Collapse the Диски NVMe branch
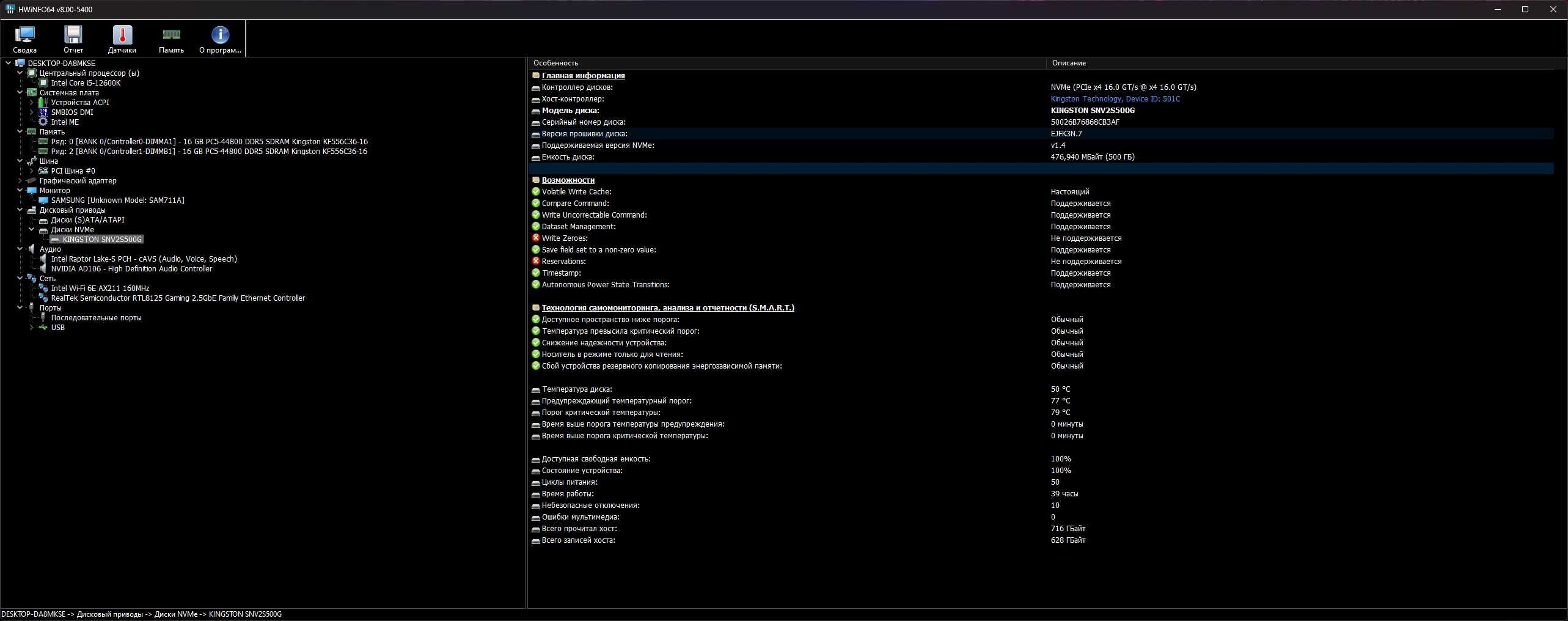Viewport: 1568px width, 621px height. [x=31, y=229]
